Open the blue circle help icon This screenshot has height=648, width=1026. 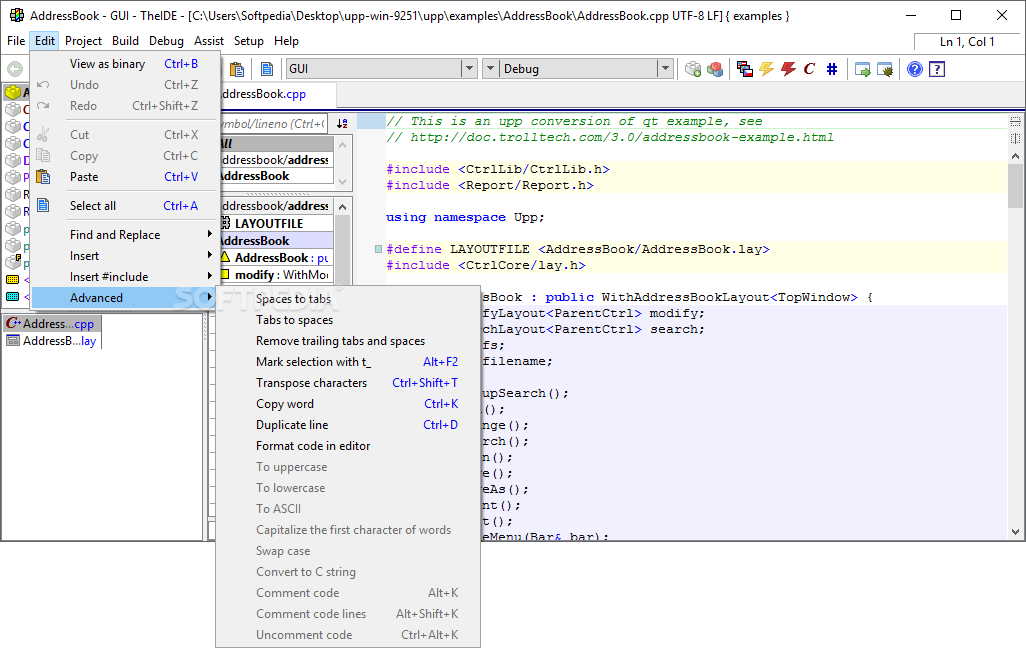(x=915, y=69)
